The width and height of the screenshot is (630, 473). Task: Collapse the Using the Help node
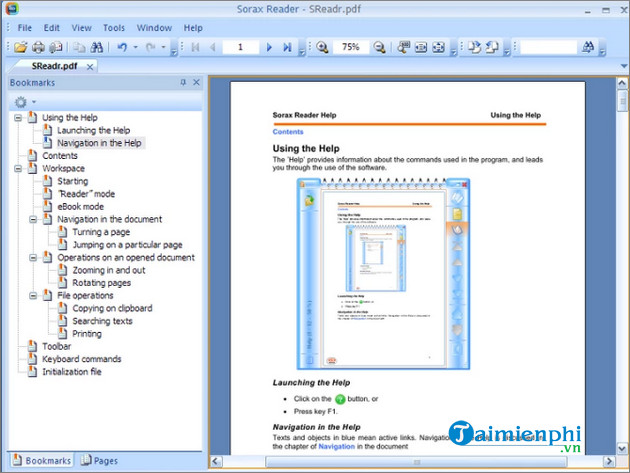(x=18, y=118)
